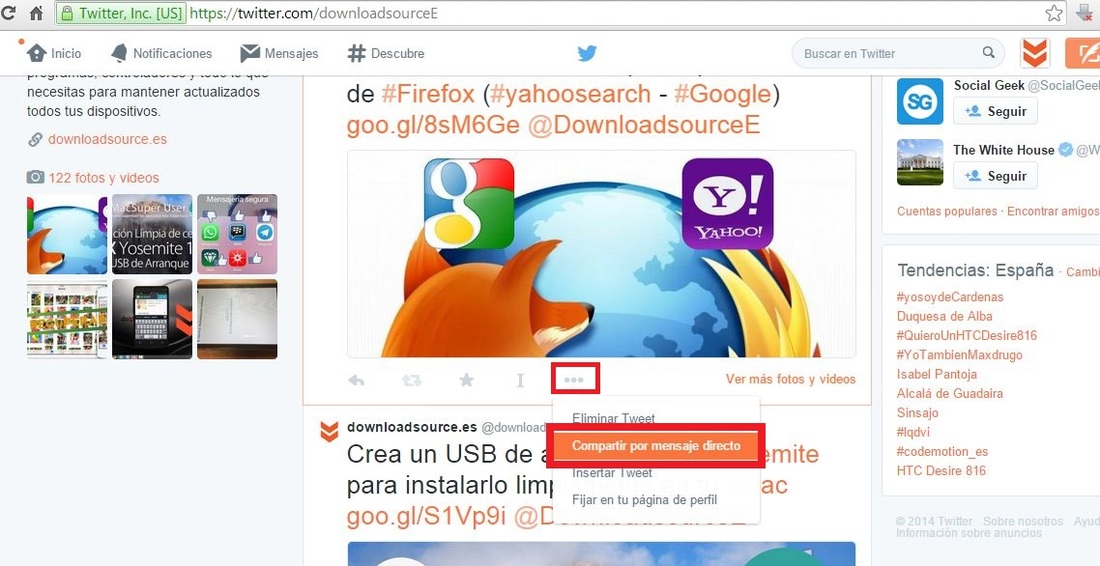
Task: Click the I-shaped icon next to the favorite star
Action: 520,380
